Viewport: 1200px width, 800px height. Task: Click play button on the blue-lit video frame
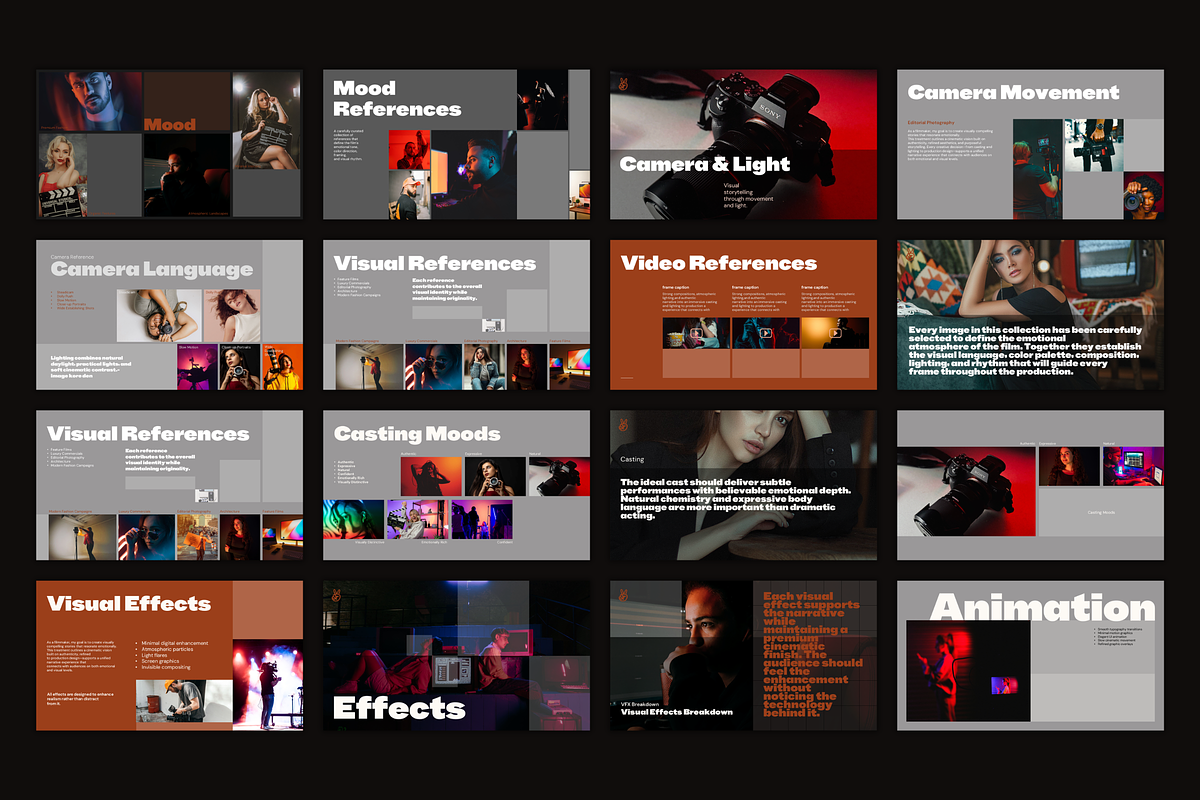pyautogui.click(x=766, y=334)
